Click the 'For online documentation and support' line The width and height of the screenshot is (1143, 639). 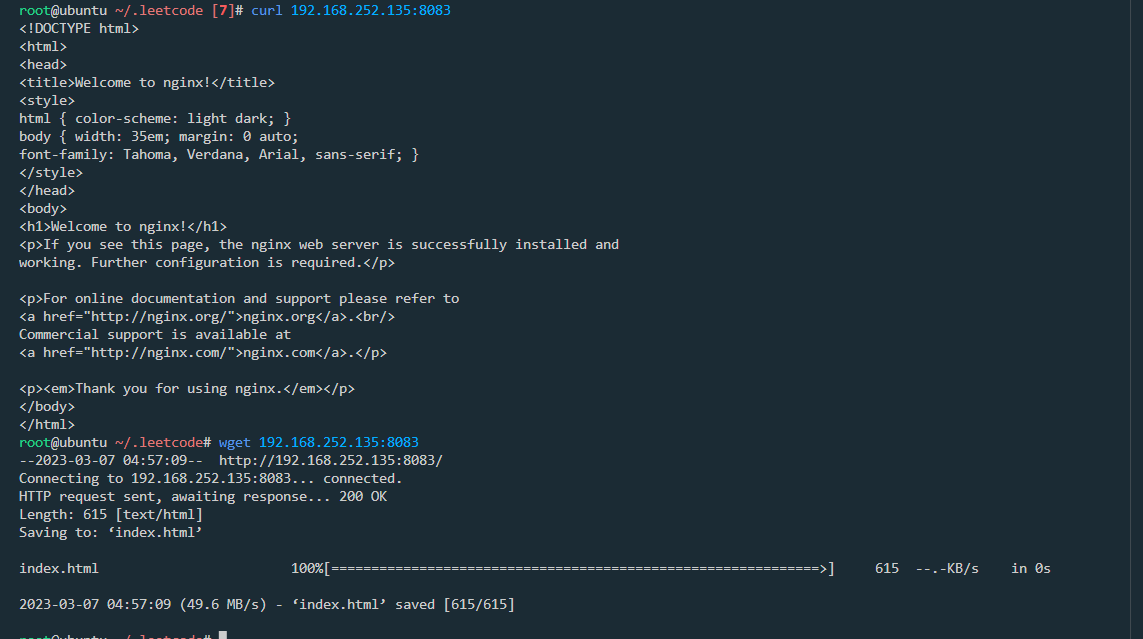click(239, 298)
